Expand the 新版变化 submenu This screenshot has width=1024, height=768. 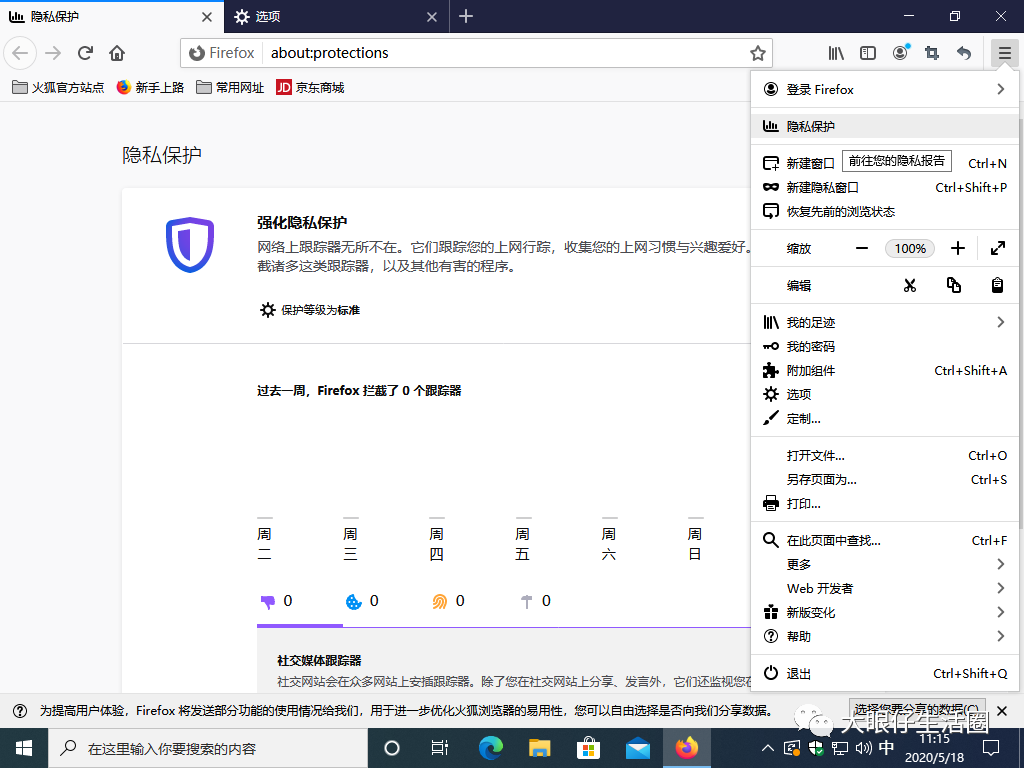click(884, 613)
